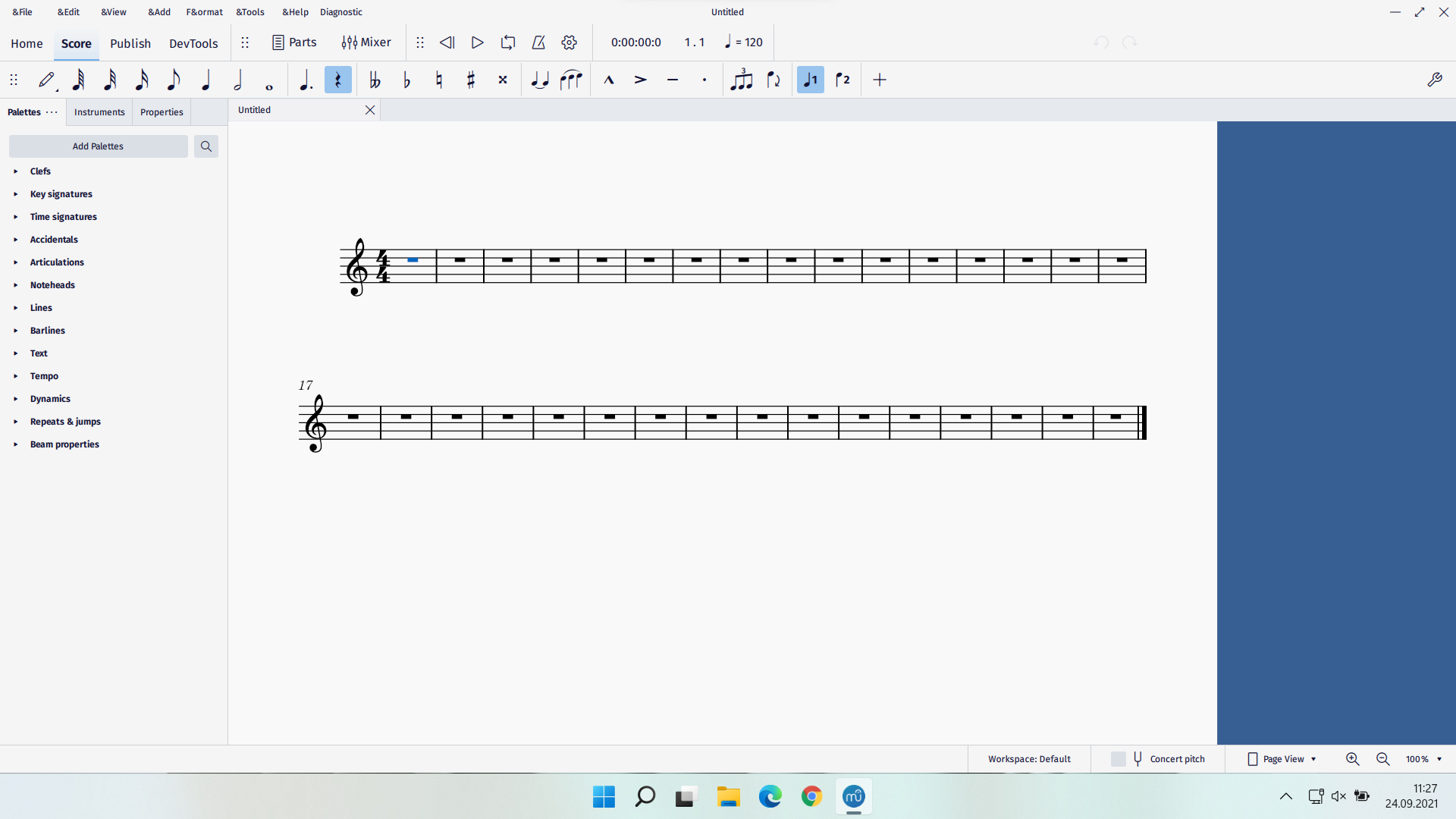This screenshot has height=819, width=1456.
Task: Flip note stem direction
Action: tap(773, 80)
